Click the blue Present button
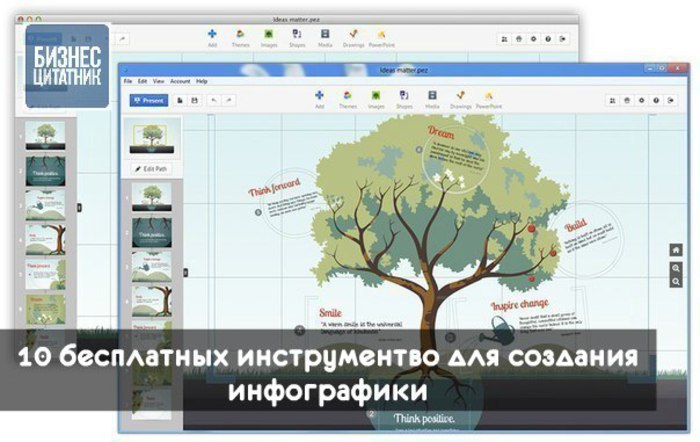Image resolution: width=700 pixels, height=442 pixels. click(148, 100)
